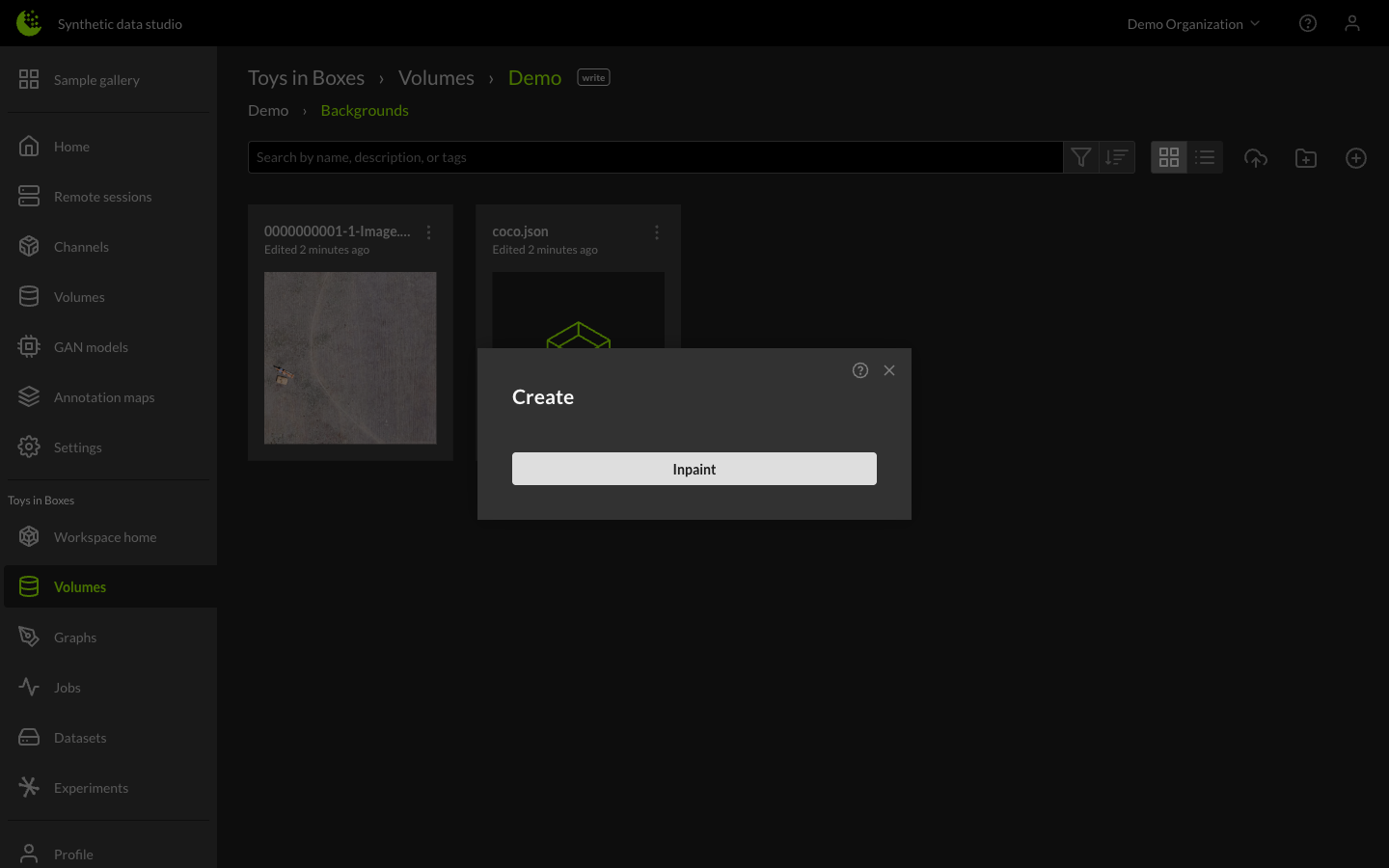Open Sample gallery from the sidebar
The height and width of the screenshot is (868, 1389).
coord(96,79)
